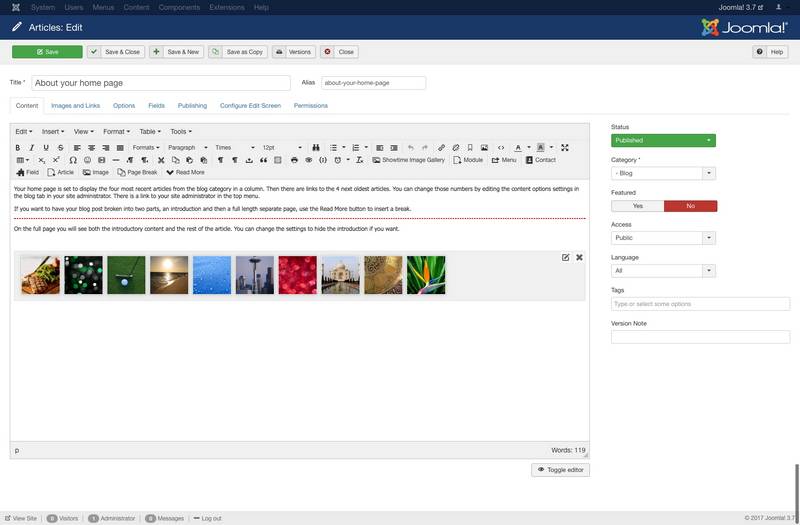
Task: Toggle bold formatting in the editor toolbar
Action: click(18, 148)
